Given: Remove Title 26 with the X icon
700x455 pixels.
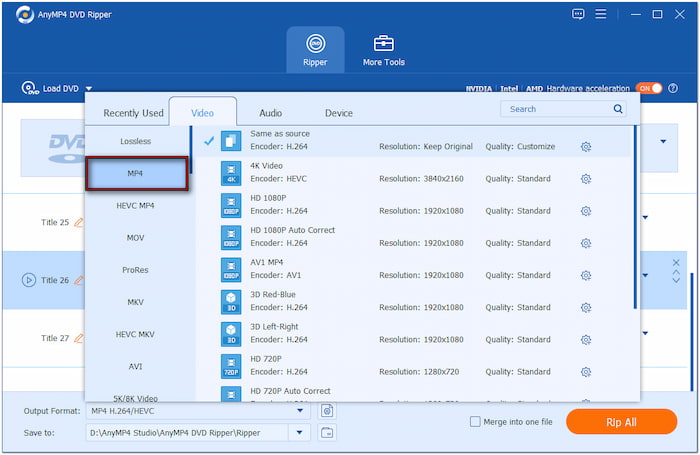Looking at the screenshot, I should pos(676,263).
